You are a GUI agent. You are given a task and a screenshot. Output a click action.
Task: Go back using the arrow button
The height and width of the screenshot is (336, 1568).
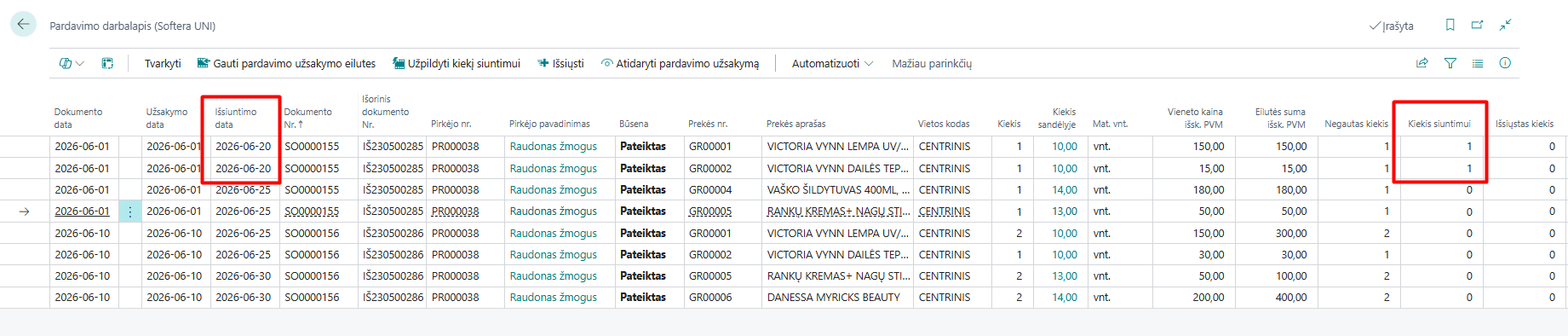(23, 25)
